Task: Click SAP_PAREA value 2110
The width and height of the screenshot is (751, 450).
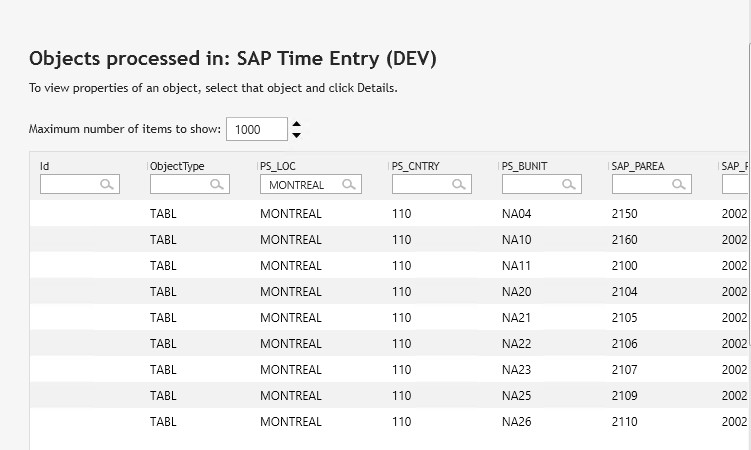Action: [625, 421]
